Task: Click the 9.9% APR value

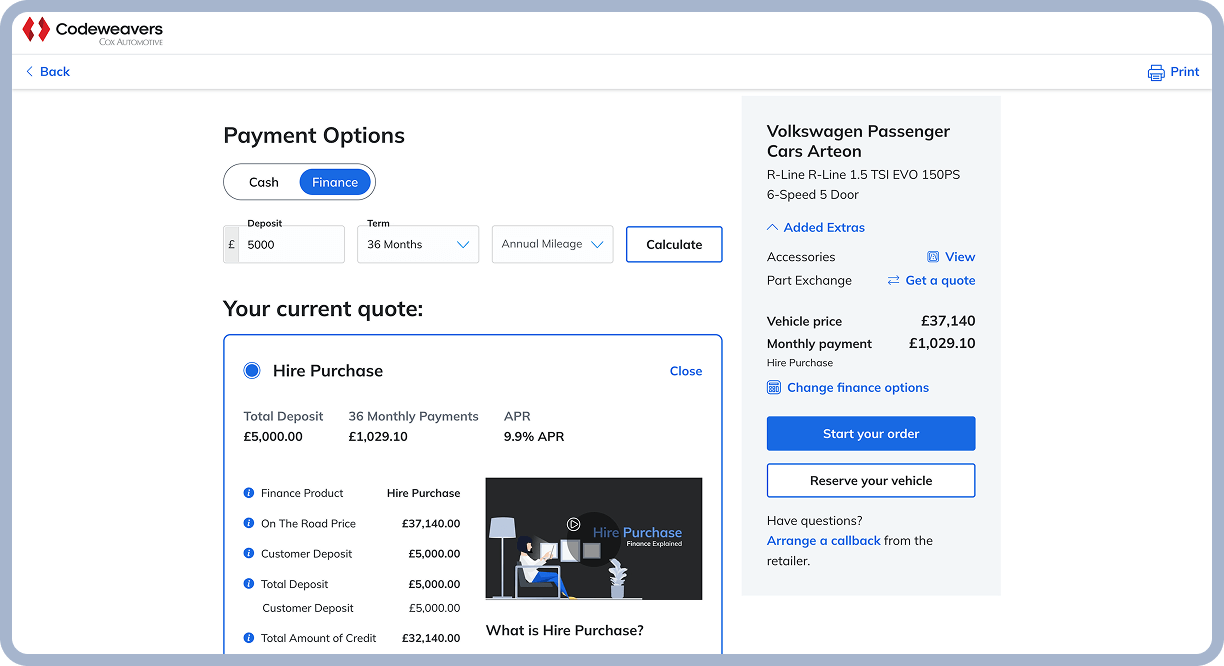Action: click(x=534, y=437)
